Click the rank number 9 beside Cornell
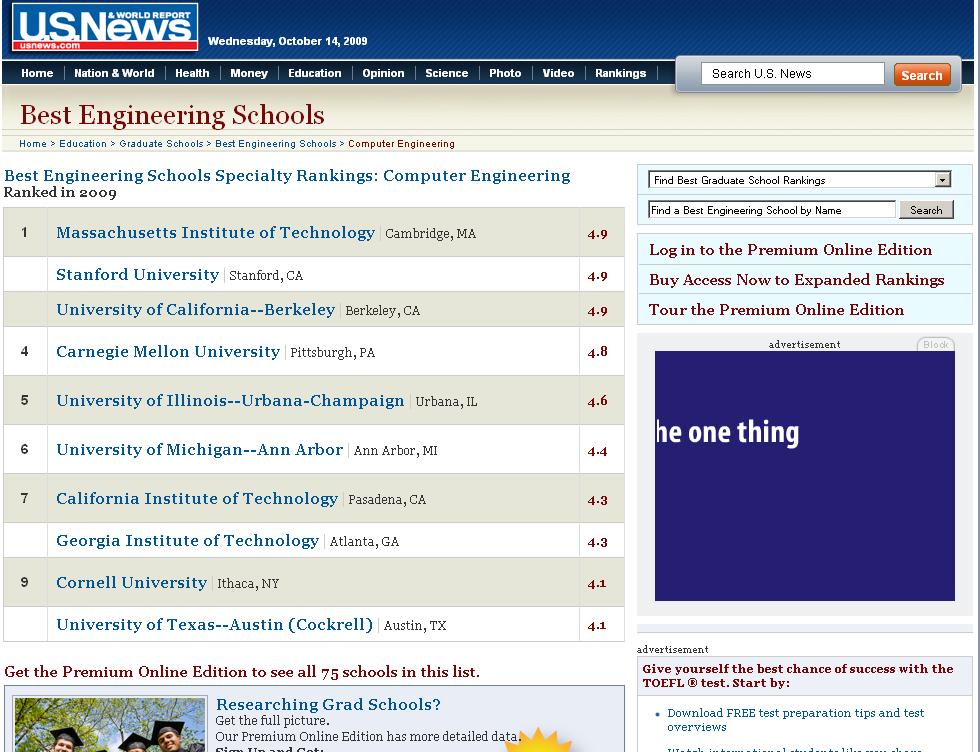This screenshot has width=980, height=752. click(24, 582)
